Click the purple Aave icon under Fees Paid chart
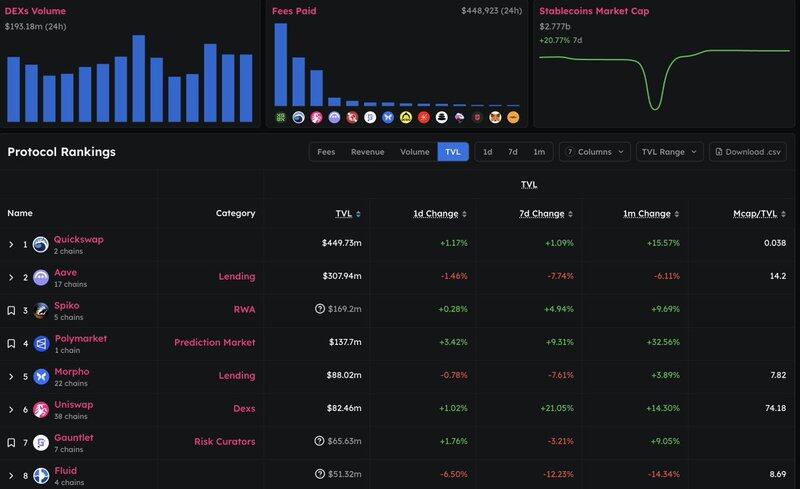Image resolution: width=800 pixels, height=489 pixels. coord(334,117)
